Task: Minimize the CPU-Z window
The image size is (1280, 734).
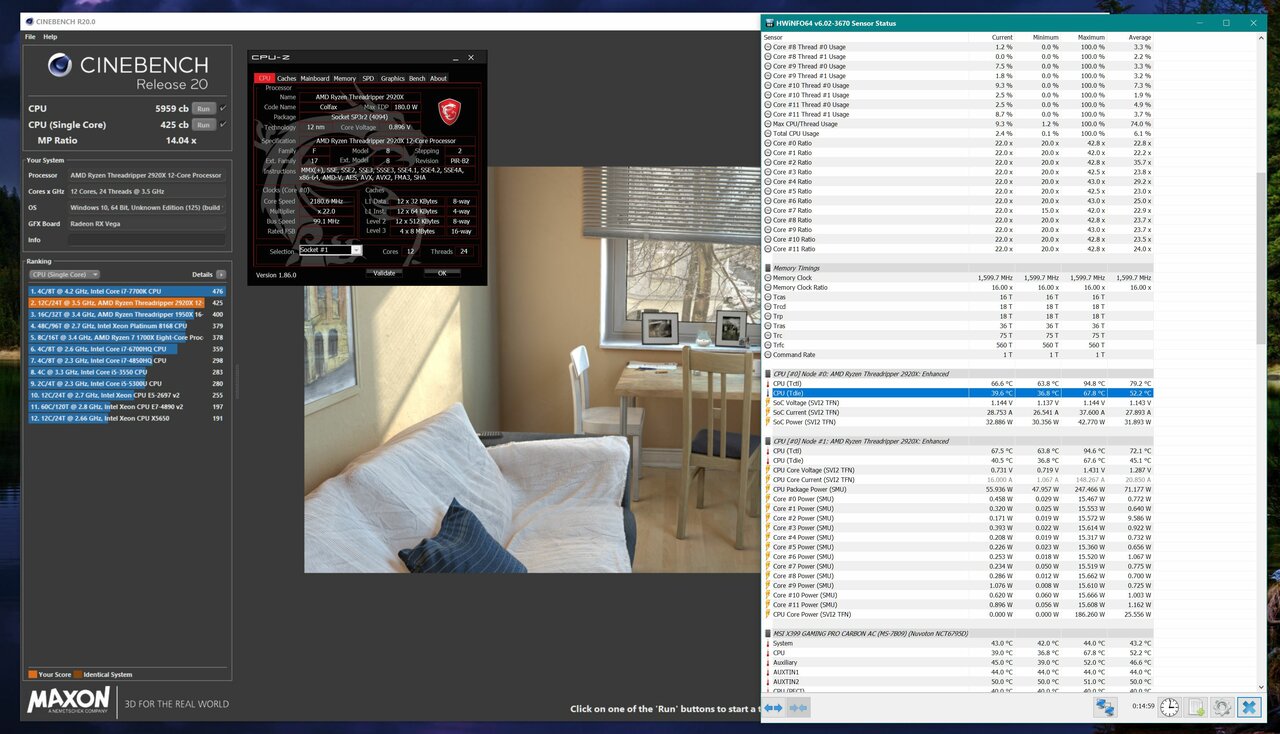Action: [454, 59]
